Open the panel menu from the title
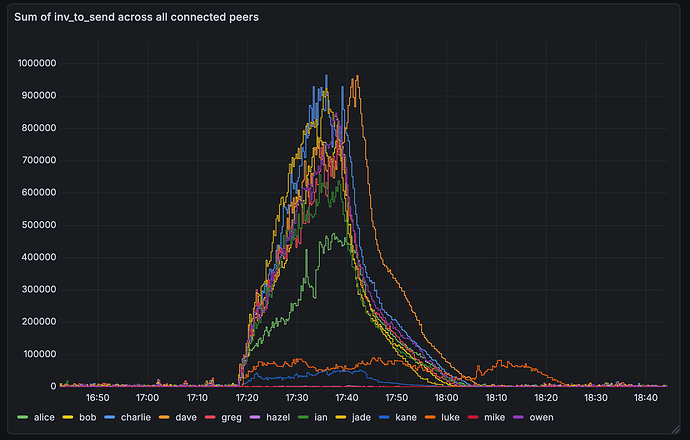 pos(137,17)
